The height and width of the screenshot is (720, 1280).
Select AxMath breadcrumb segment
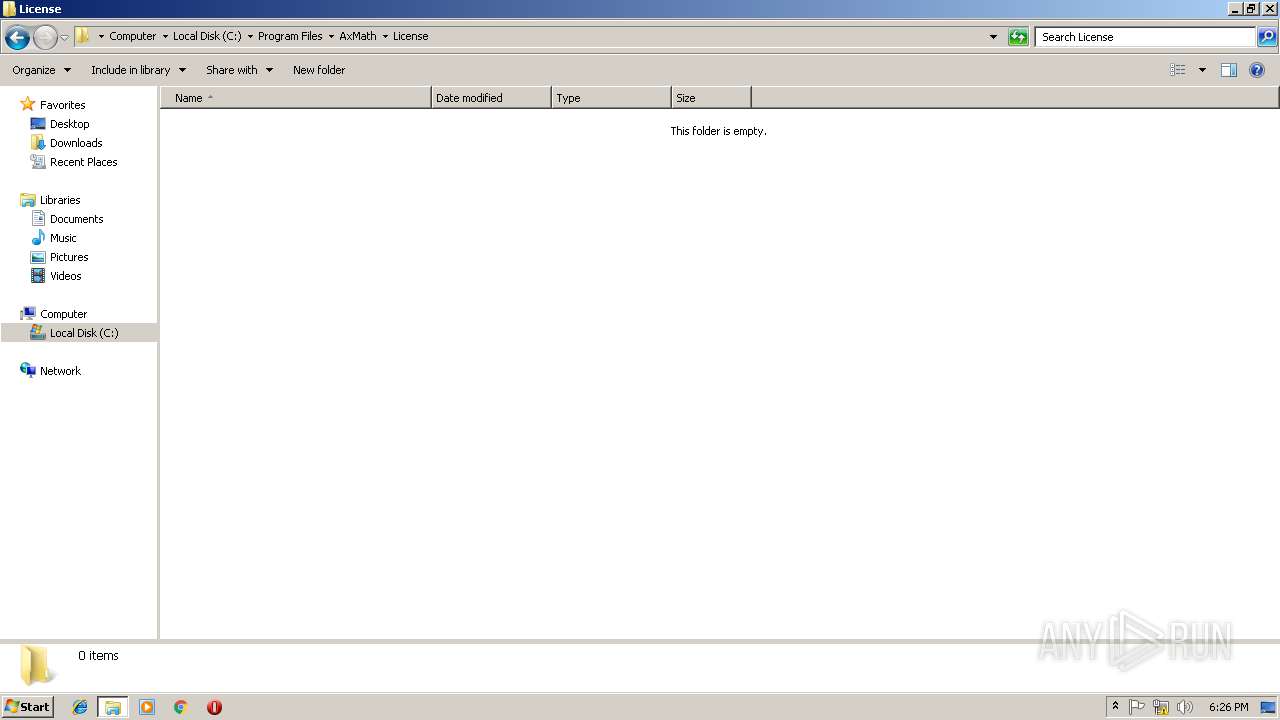point(358,36)
